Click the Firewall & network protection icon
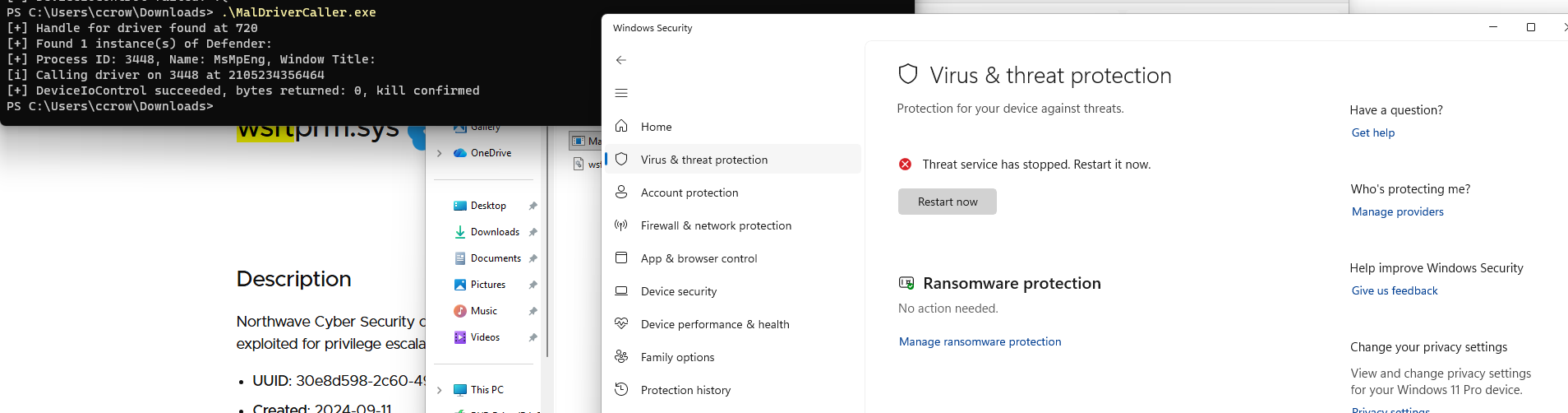 (621, 225)
